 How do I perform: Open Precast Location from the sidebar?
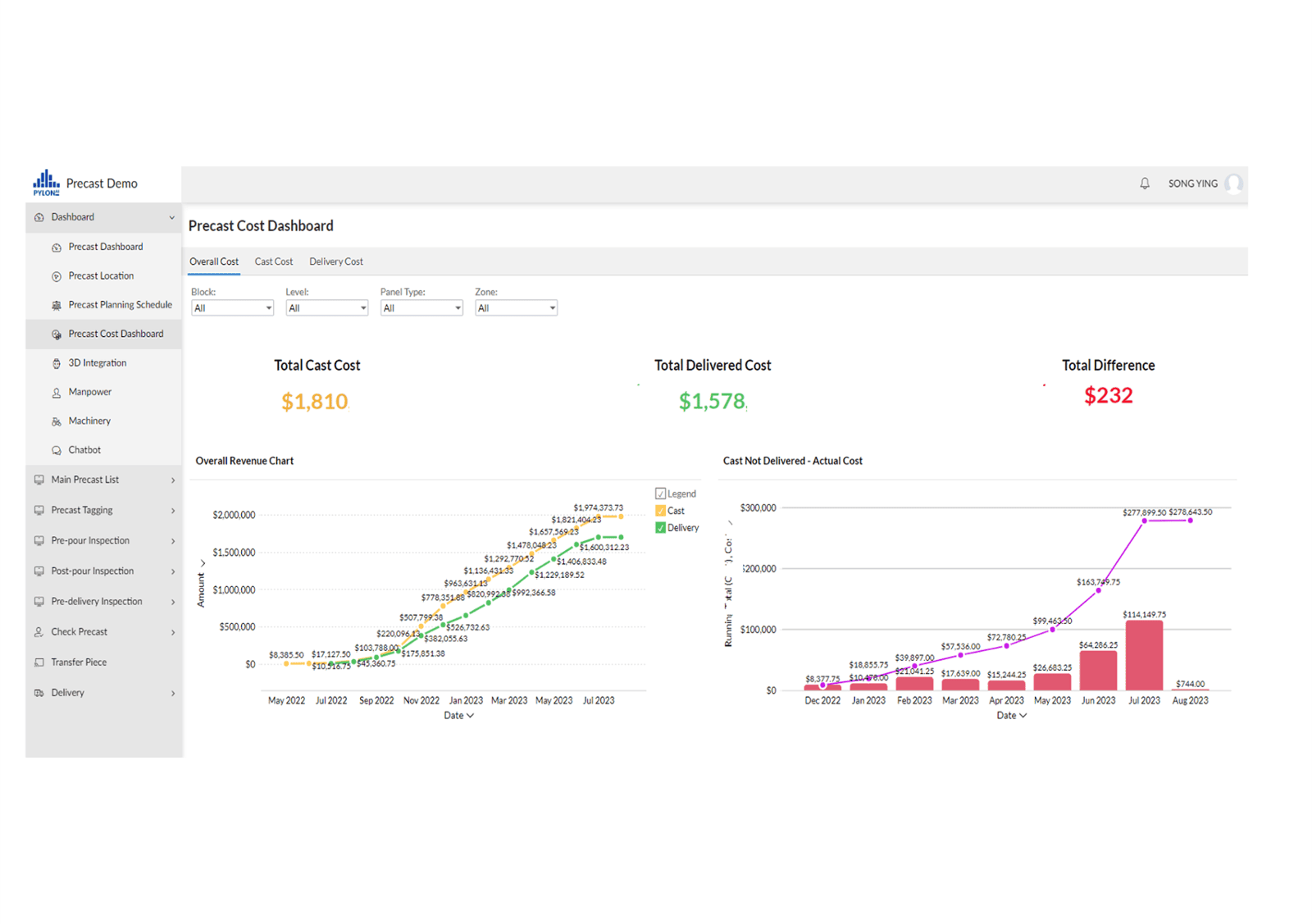pos(102,276)
